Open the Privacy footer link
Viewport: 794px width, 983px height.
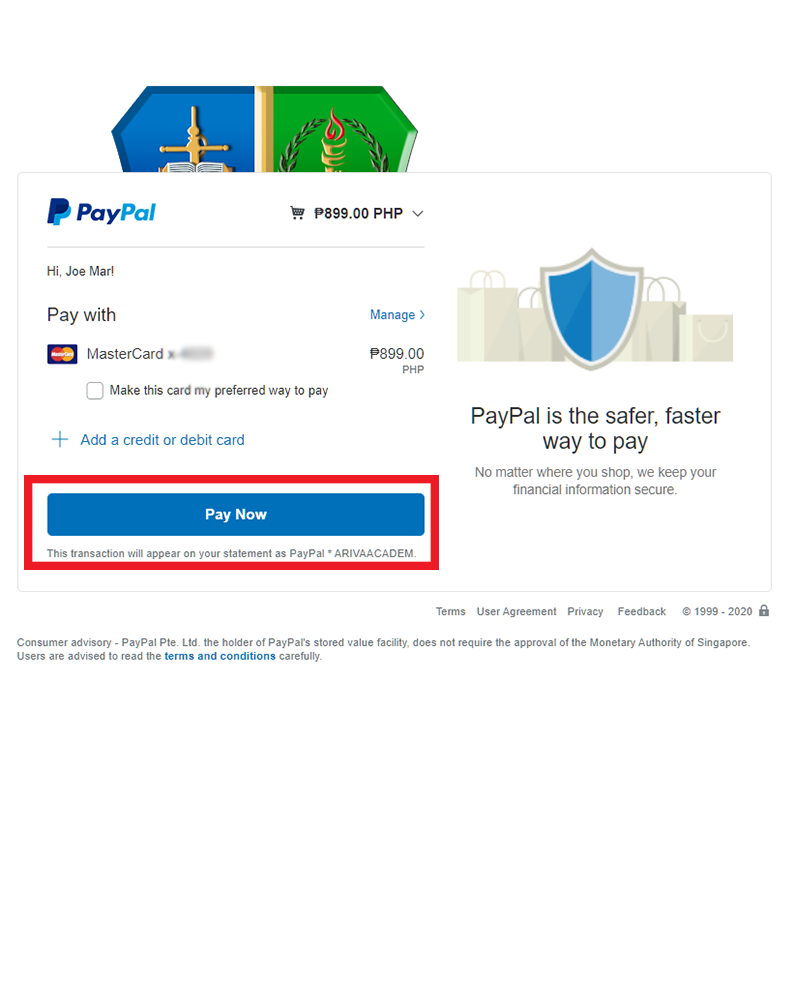pyautogui.click(x=585, y=611)
